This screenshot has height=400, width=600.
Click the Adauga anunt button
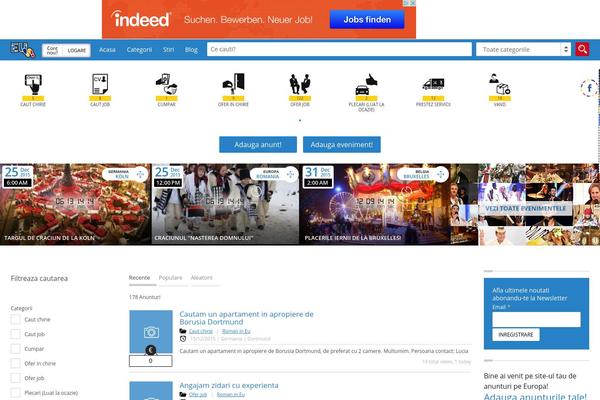[258, 145]
